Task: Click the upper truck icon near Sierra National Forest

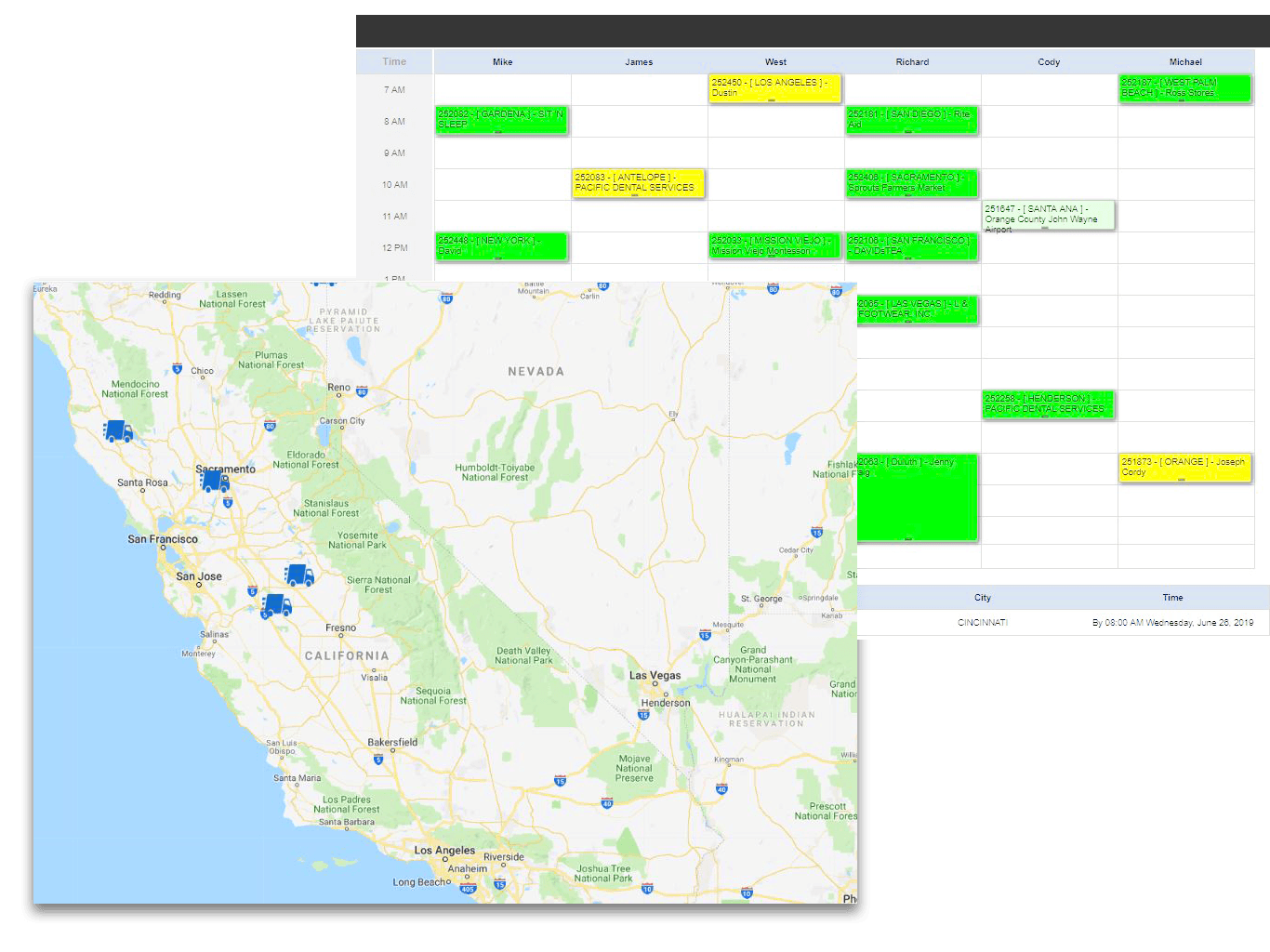Action: coord(298,575)
